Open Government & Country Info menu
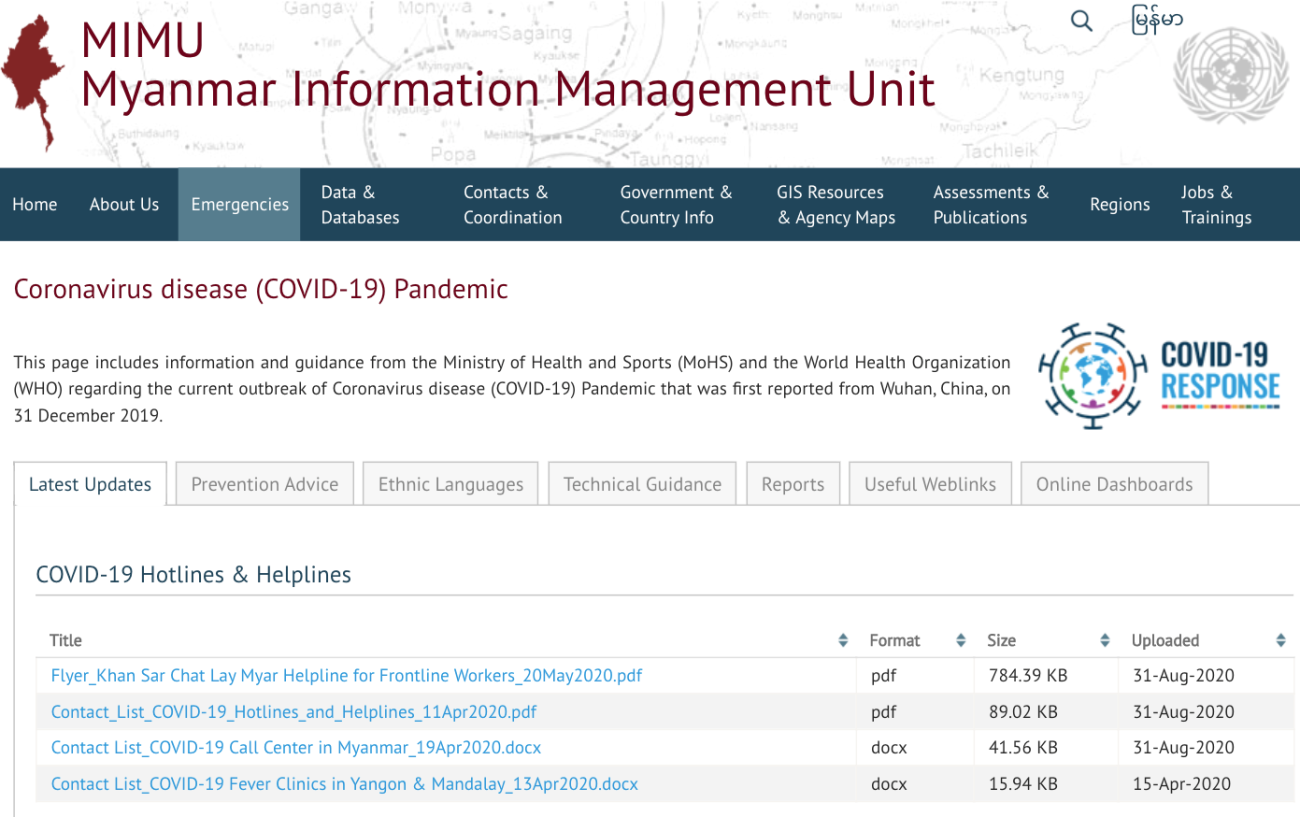 (676, 204)
